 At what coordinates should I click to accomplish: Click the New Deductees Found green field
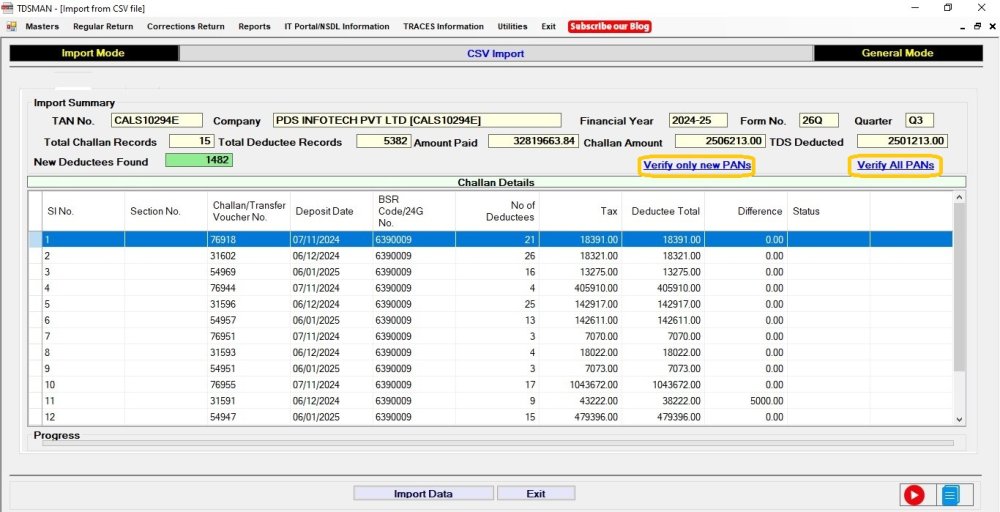[198, 160]
